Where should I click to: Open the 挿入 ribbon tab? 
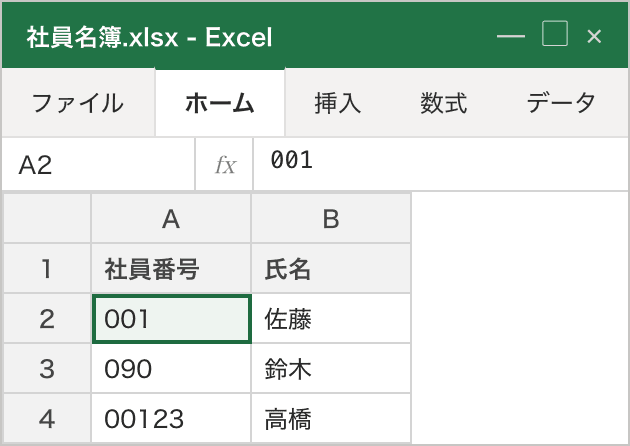tap(338, 103)
